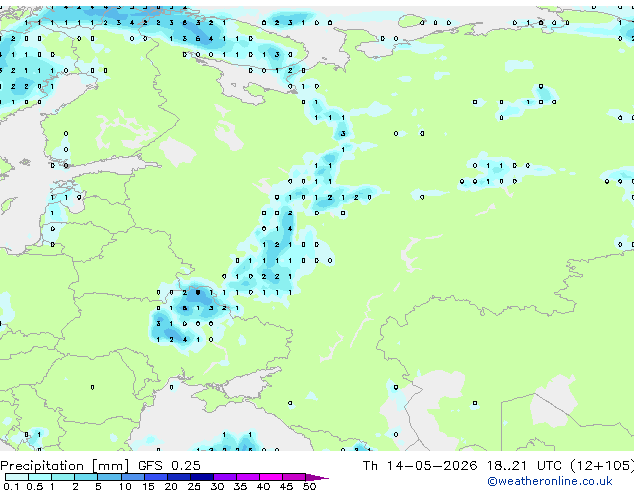Click the legend label '50'

(309, 486)
